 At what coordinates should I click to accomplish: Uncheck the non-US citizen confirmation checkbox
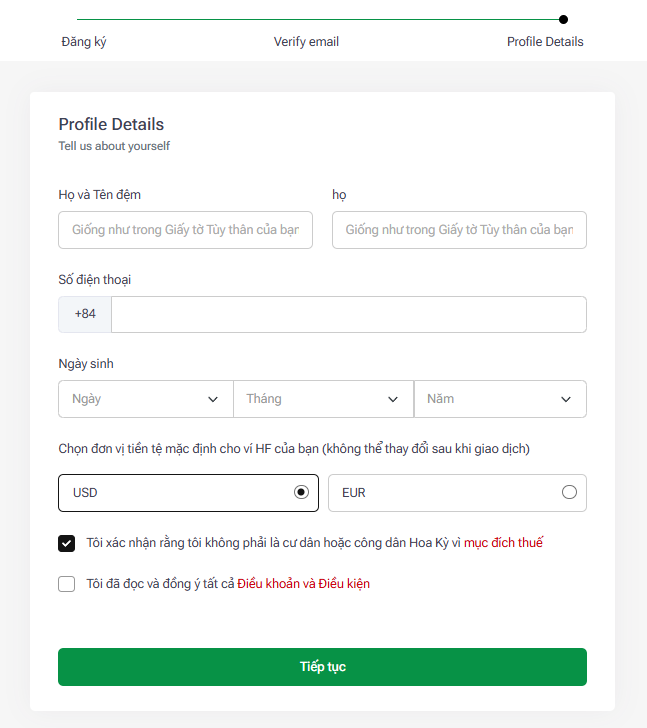(x=67, y=544)
